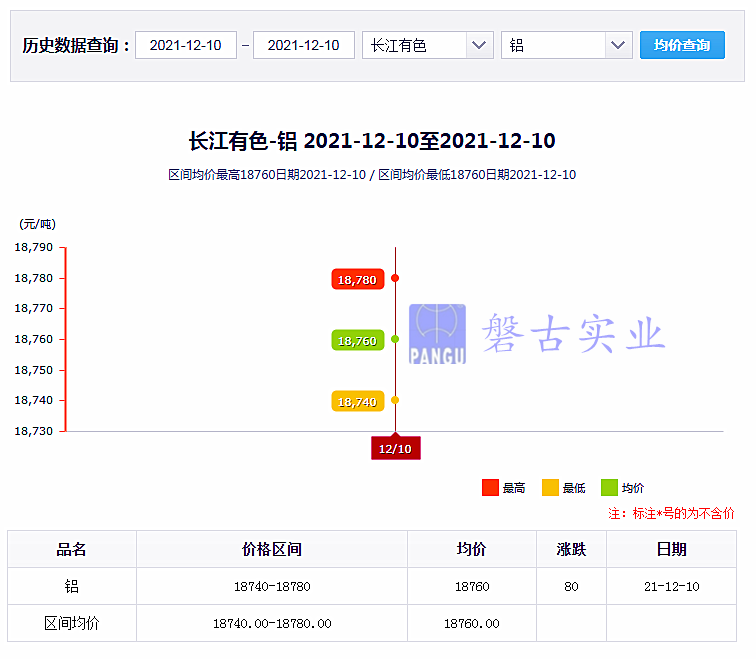Image resolution: width=756 pixels, height=659 pixels.
Task: Open the 长江有色 market dropdown
Action: [428, 45]
